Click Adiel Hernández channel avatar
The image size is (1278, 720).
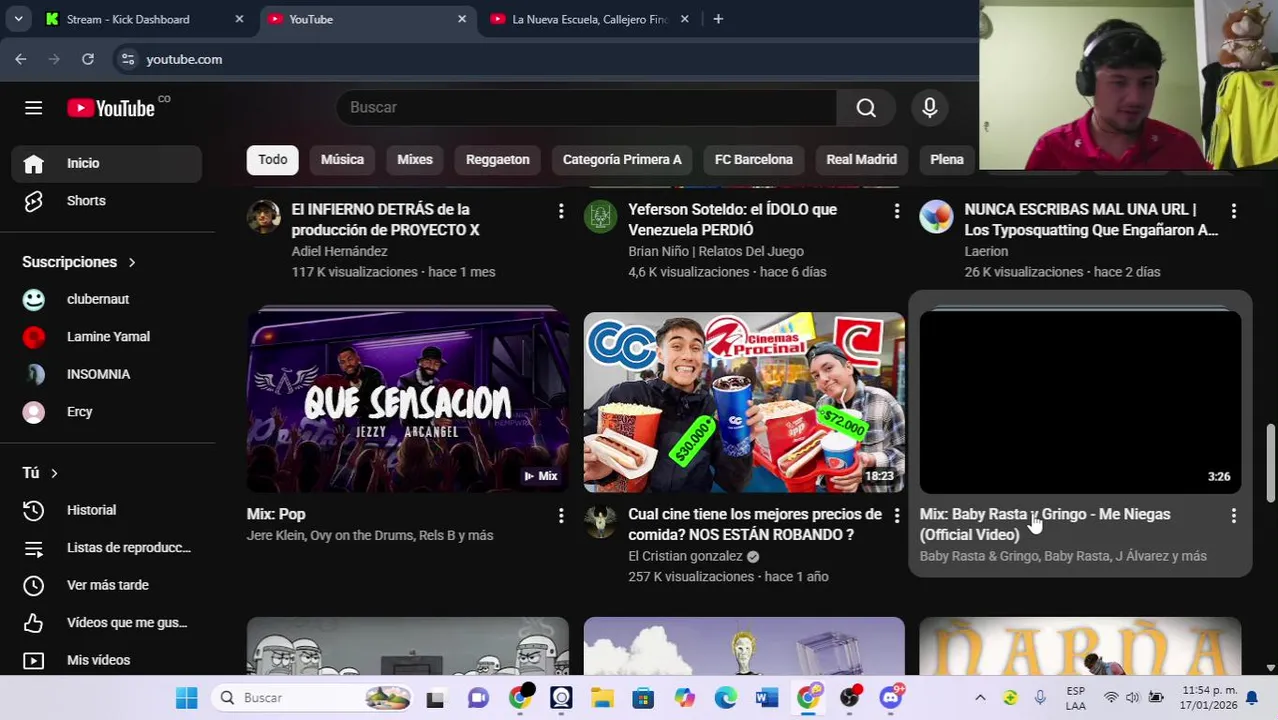click(x=264, y=217)
